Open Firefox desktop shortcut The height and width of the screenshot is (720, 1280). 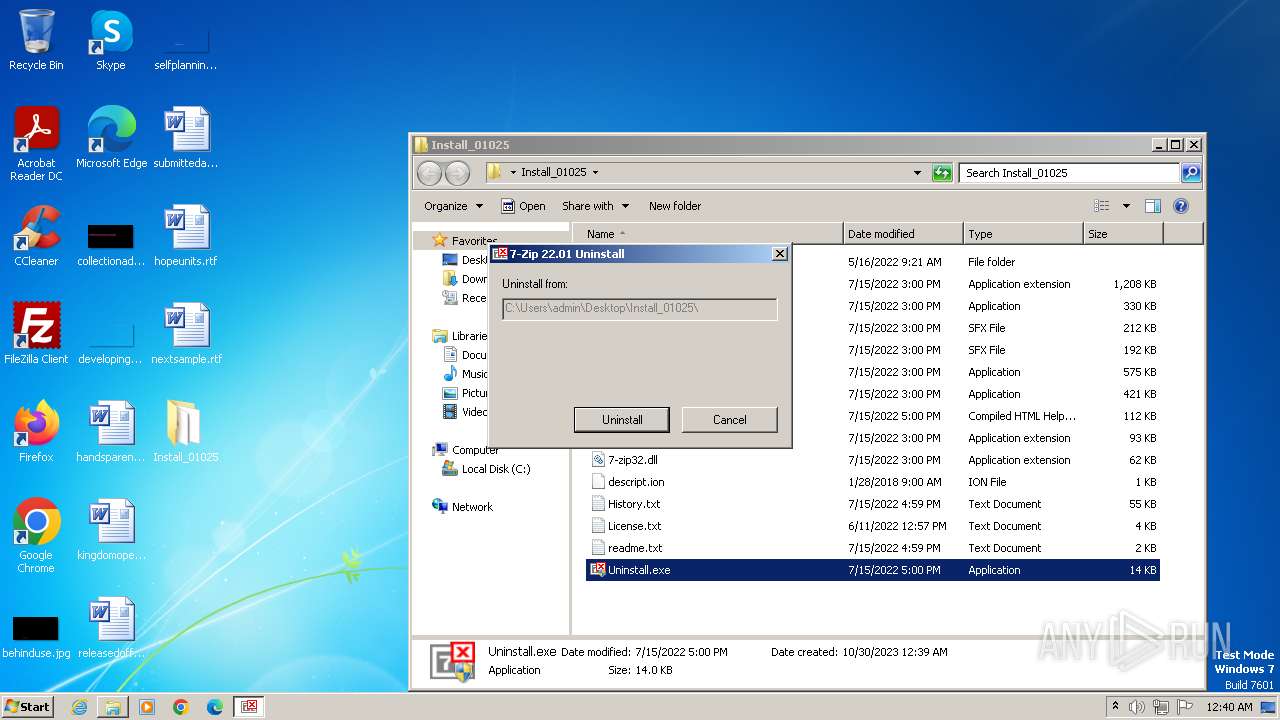coord(36,431)
